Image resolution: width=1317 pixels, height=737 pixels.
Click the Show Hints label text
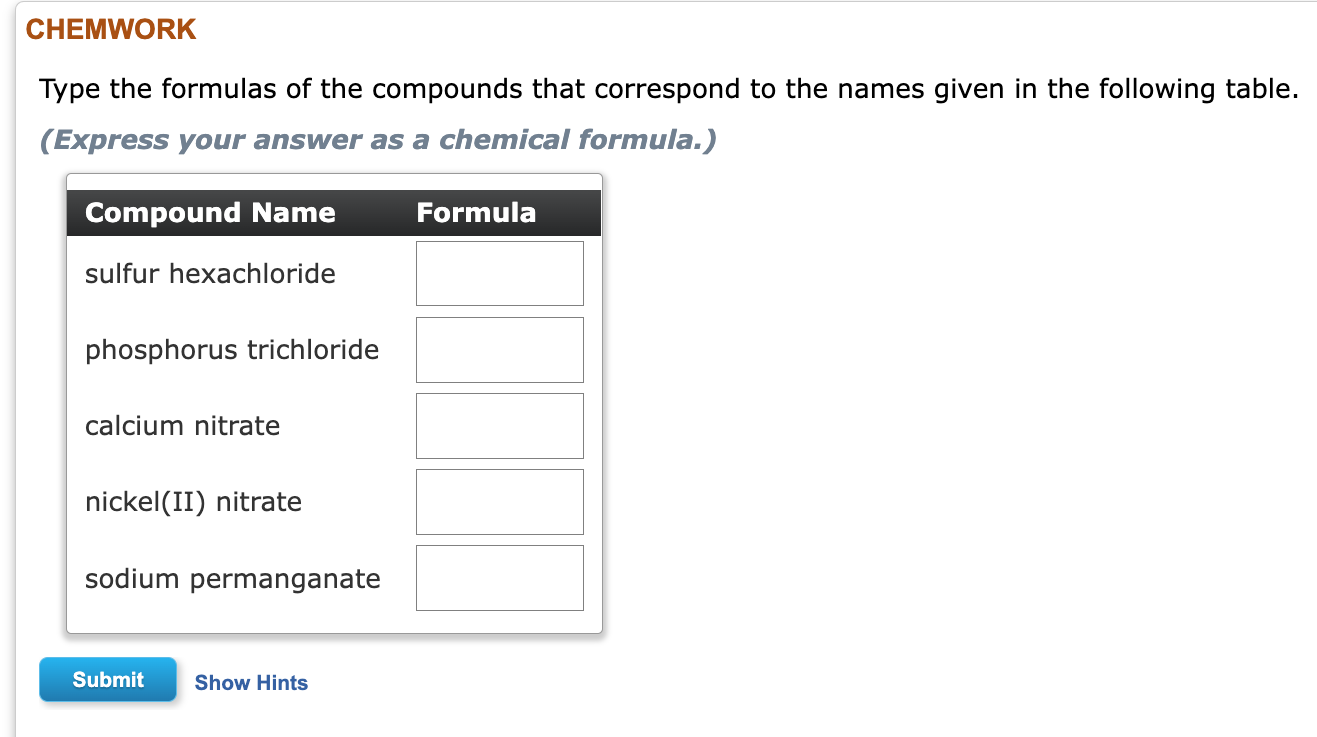(251, 683)
